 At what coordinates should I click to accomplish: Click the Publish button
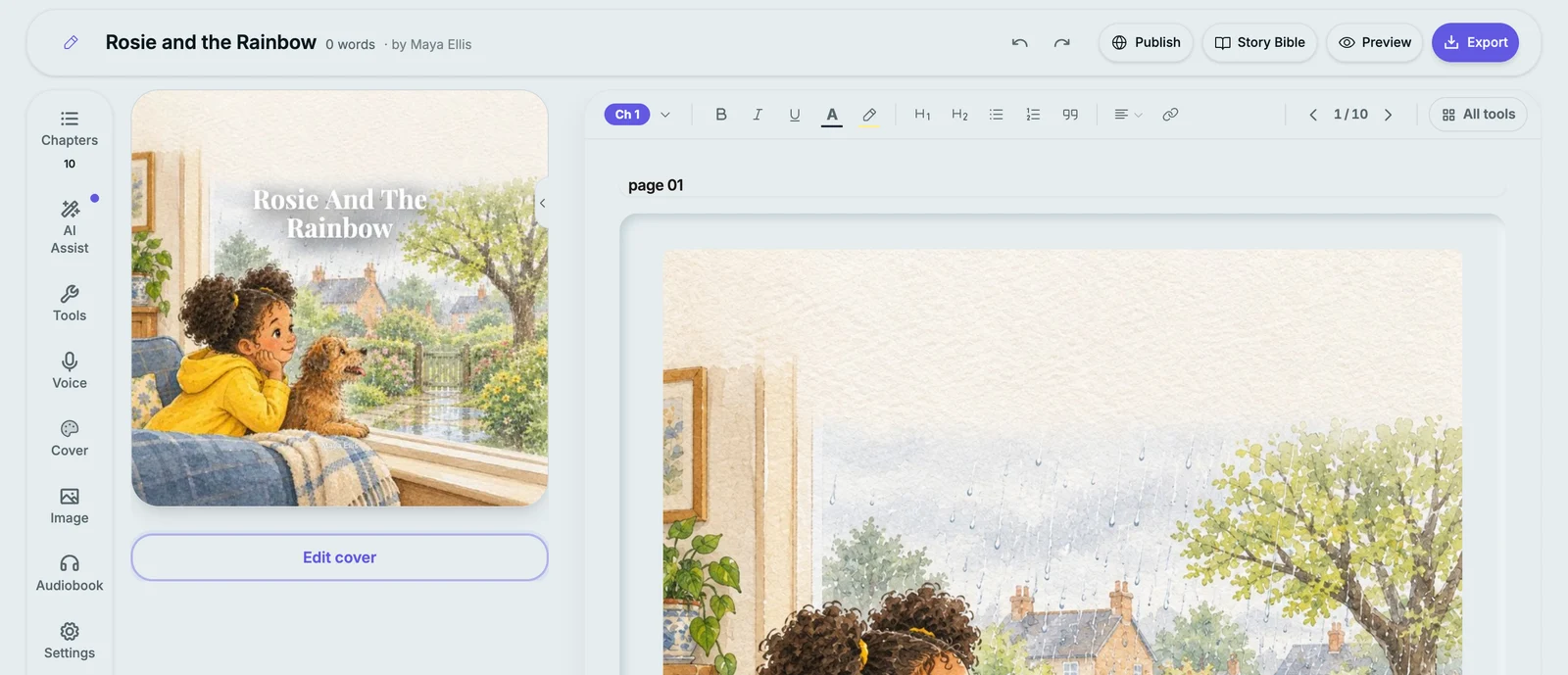coord(1146,42)
